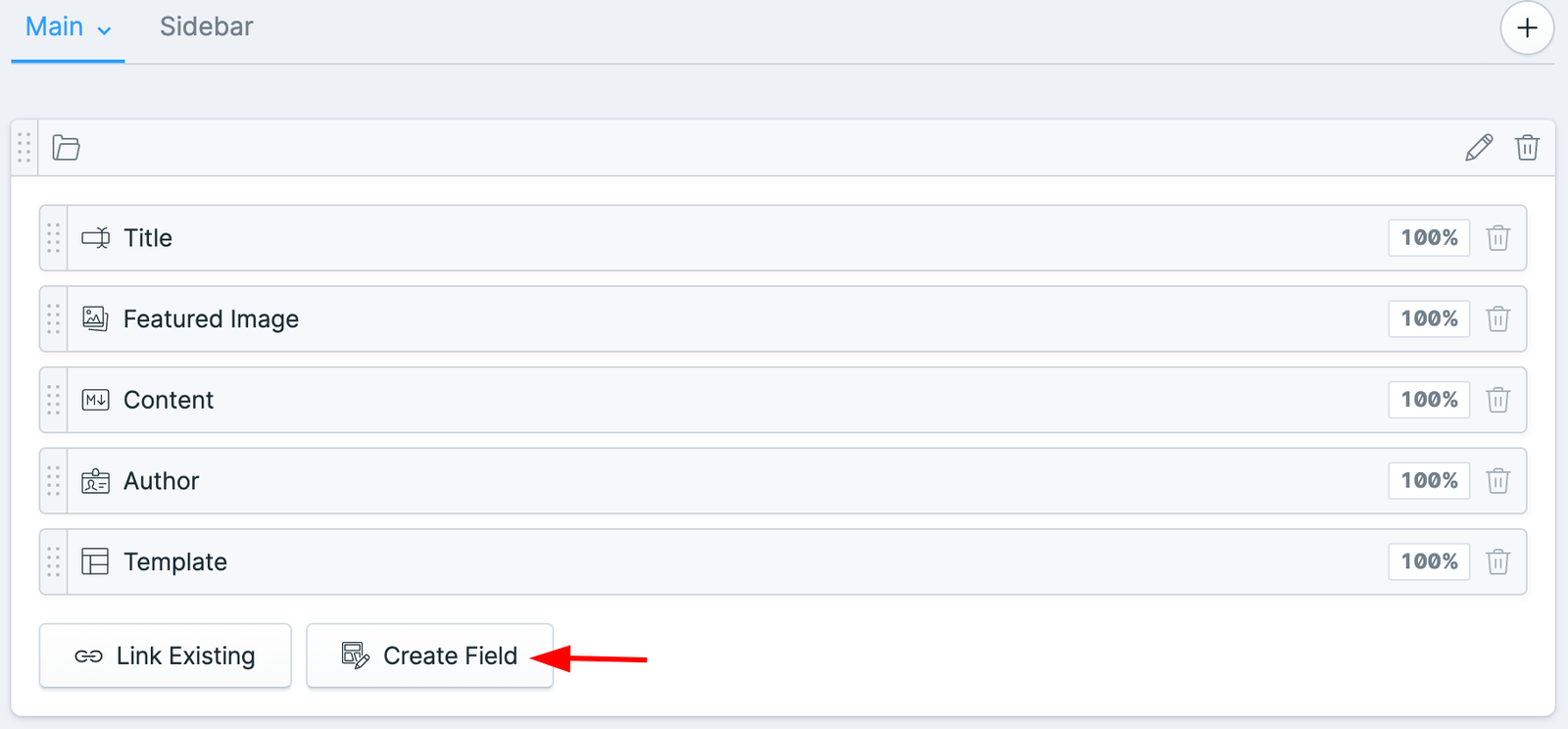Image resolution: width=1568 pixels, height=729 pixels.
Task: Click the add tab plus button
Action: [x=1527, y=28]
